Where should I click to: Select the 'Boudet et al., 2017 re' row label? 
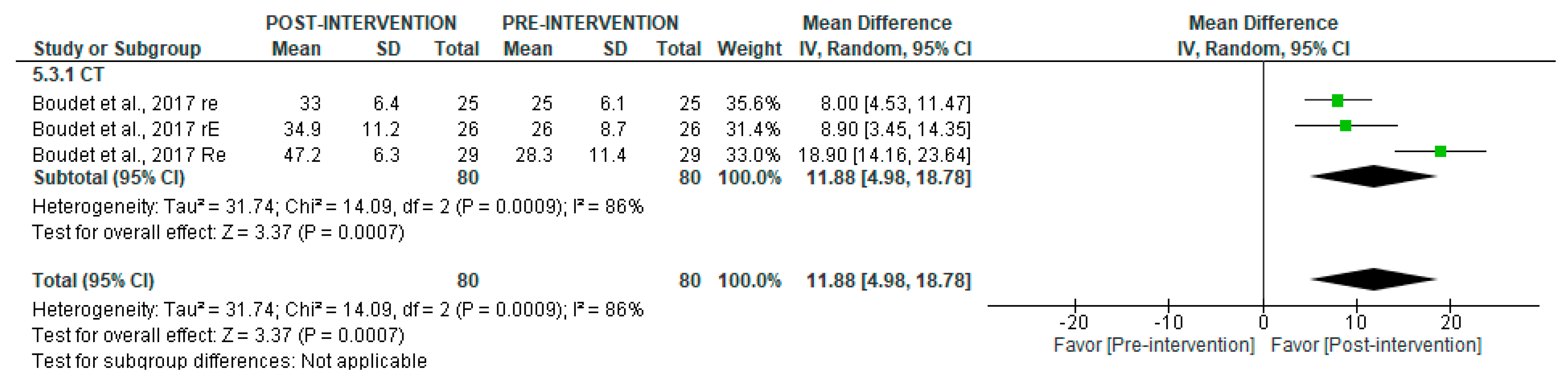click(x=125, y=104)
